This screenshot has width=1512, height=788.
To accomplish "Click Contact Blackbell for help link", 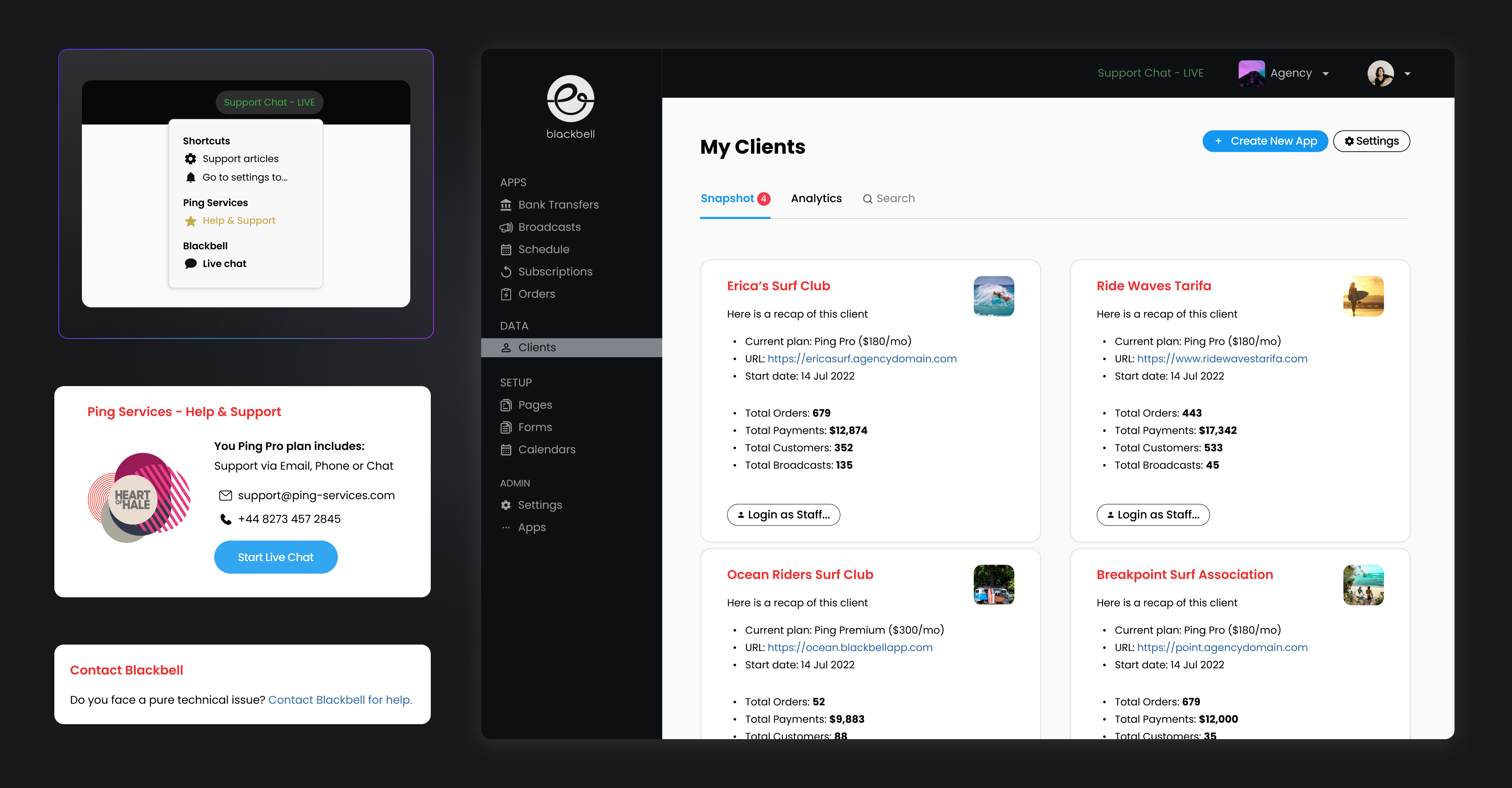I will (341, 700).
